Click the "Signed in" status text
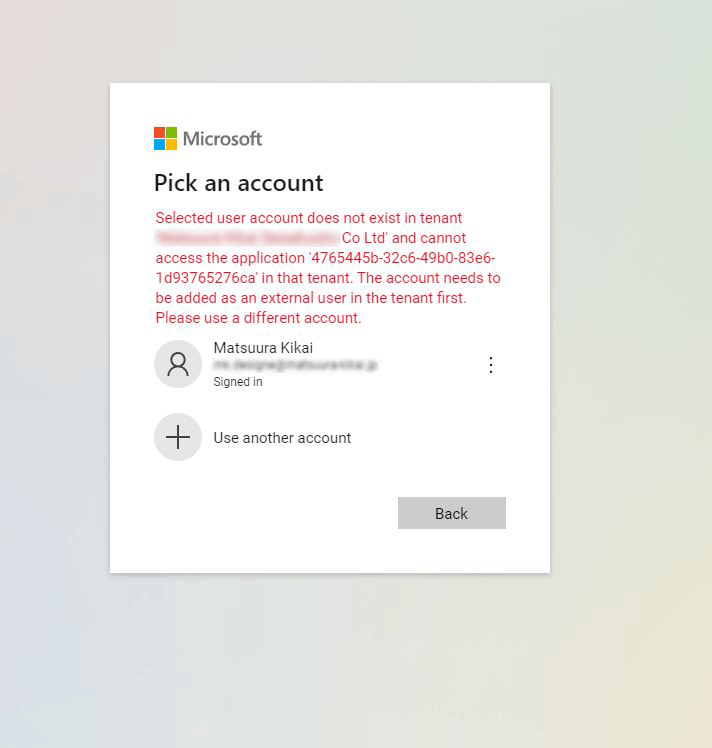The height and width of the screenshot is (748, 712). pyautogui.click(x=238, y=382)
